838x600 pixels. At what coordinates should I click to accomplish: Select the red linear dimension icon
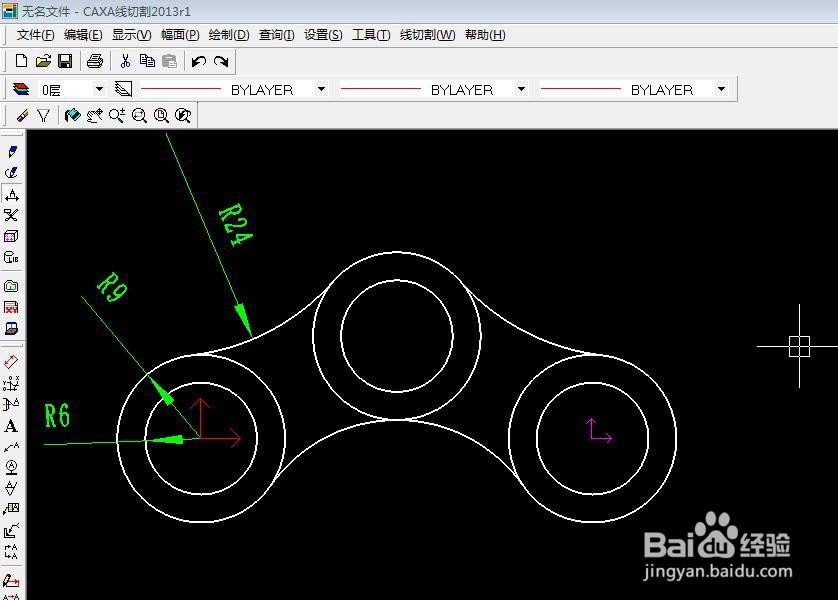[11, 362]
